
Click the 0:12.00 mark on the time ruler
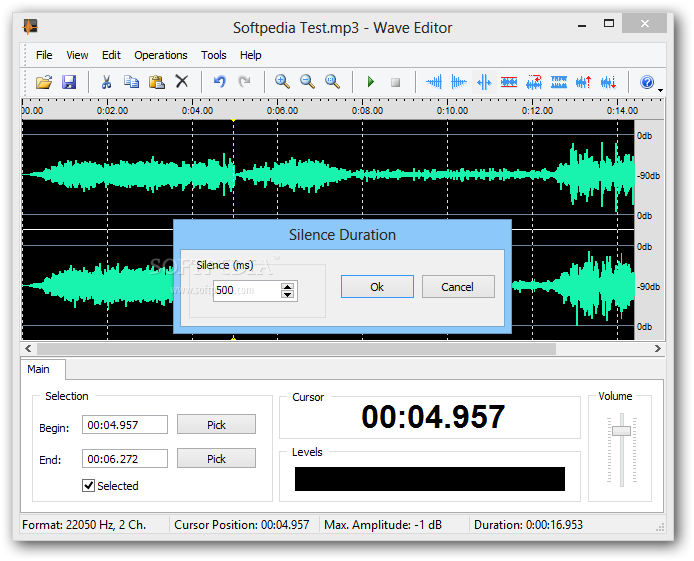point(537,110)
